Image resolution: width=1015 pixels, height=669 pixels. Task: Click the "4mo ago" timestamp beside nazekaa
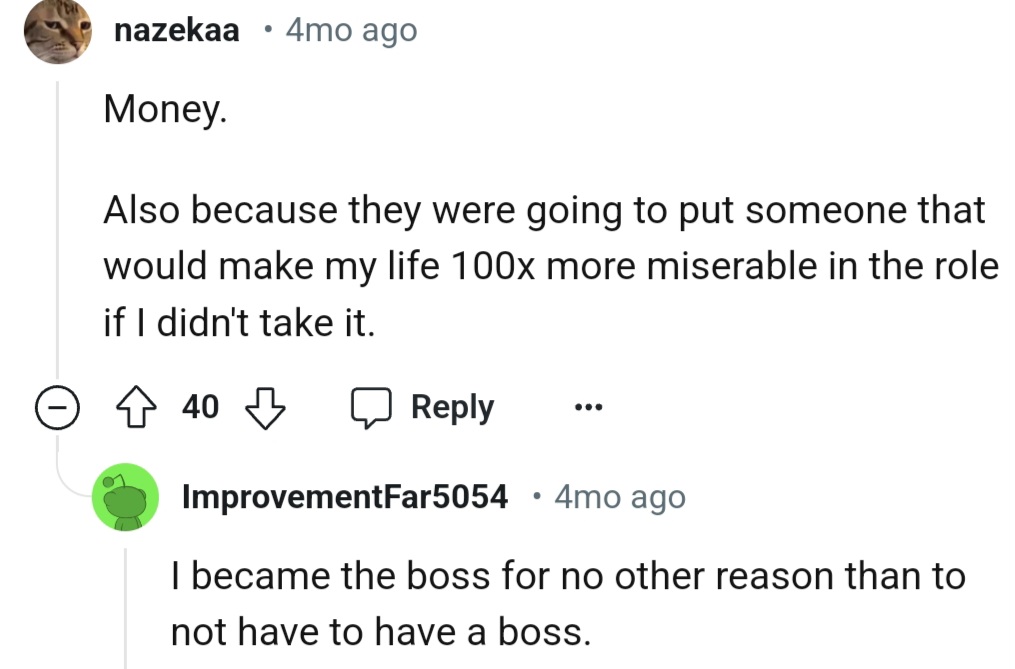click(x=350, y=31)
